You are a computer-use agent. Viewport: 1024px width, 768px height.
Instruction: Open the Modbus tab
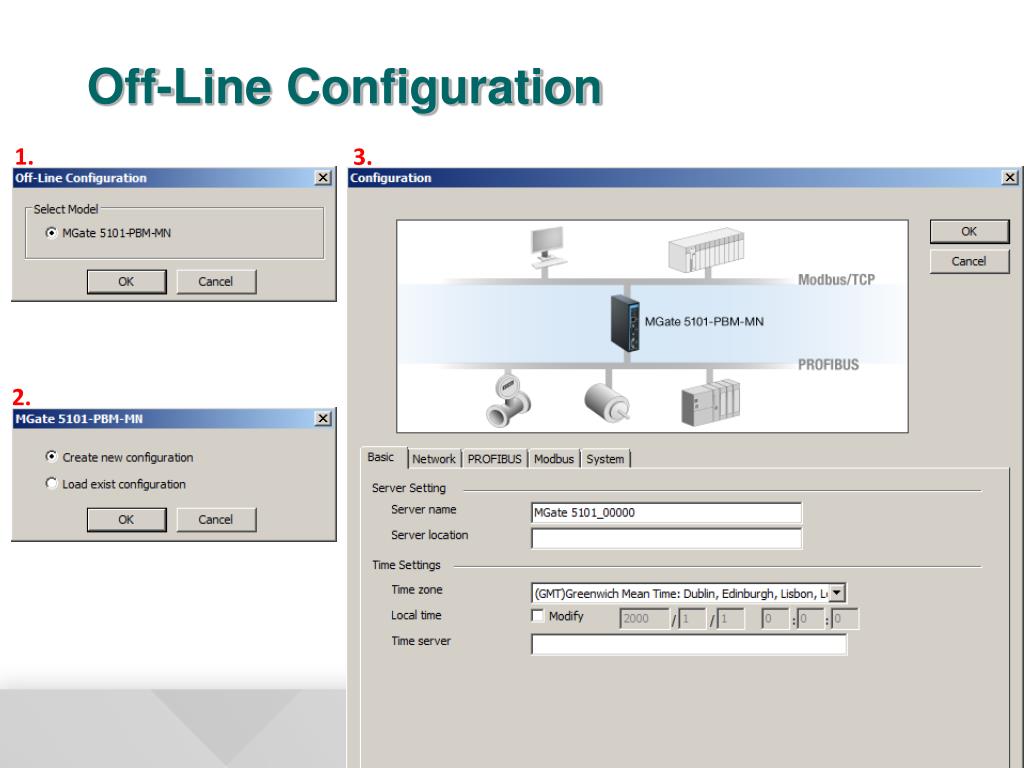coord(554,458)
